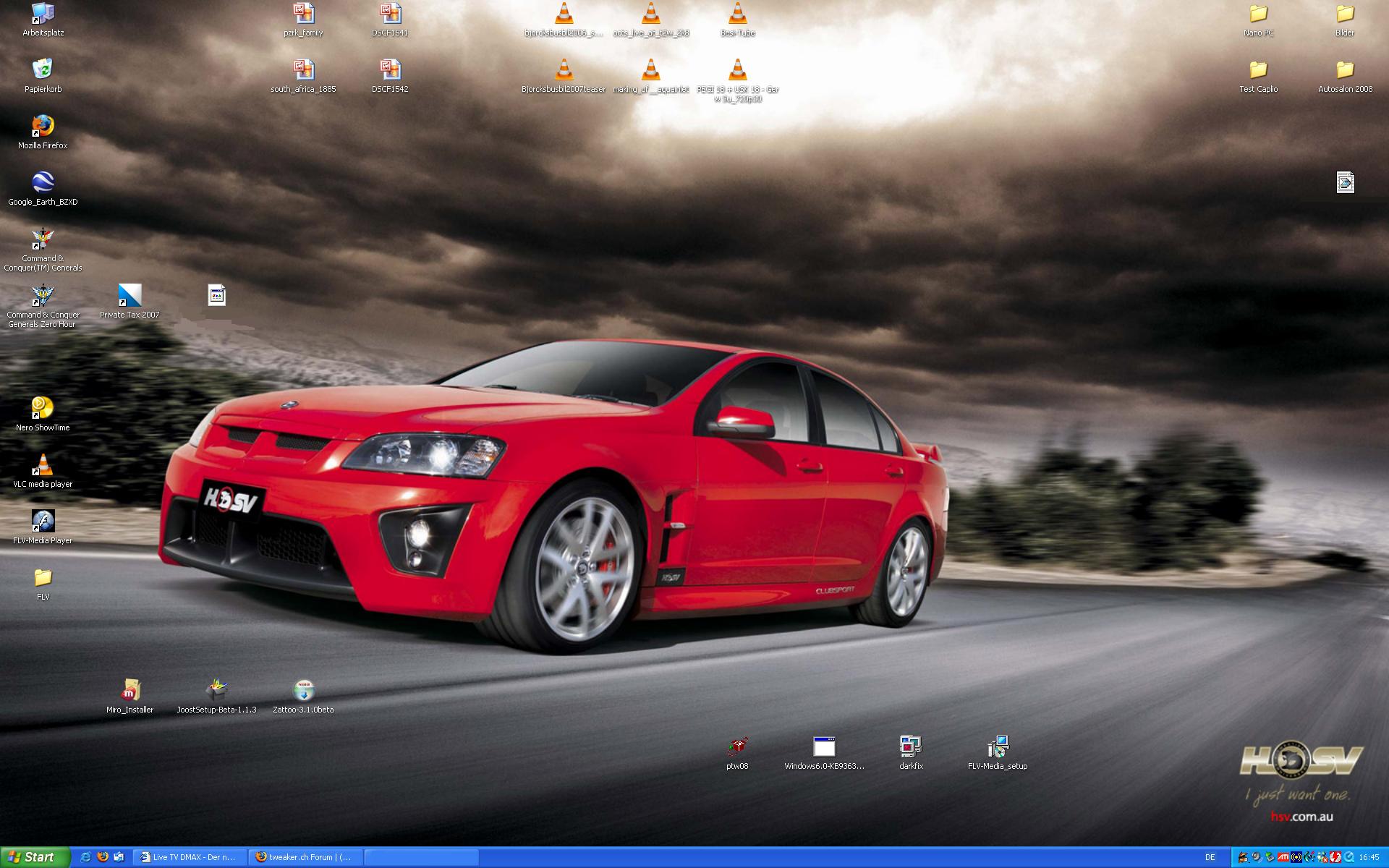
Task: Switch to tweaker.ch Forum taskbar window
Action: [x=305, y=857]
